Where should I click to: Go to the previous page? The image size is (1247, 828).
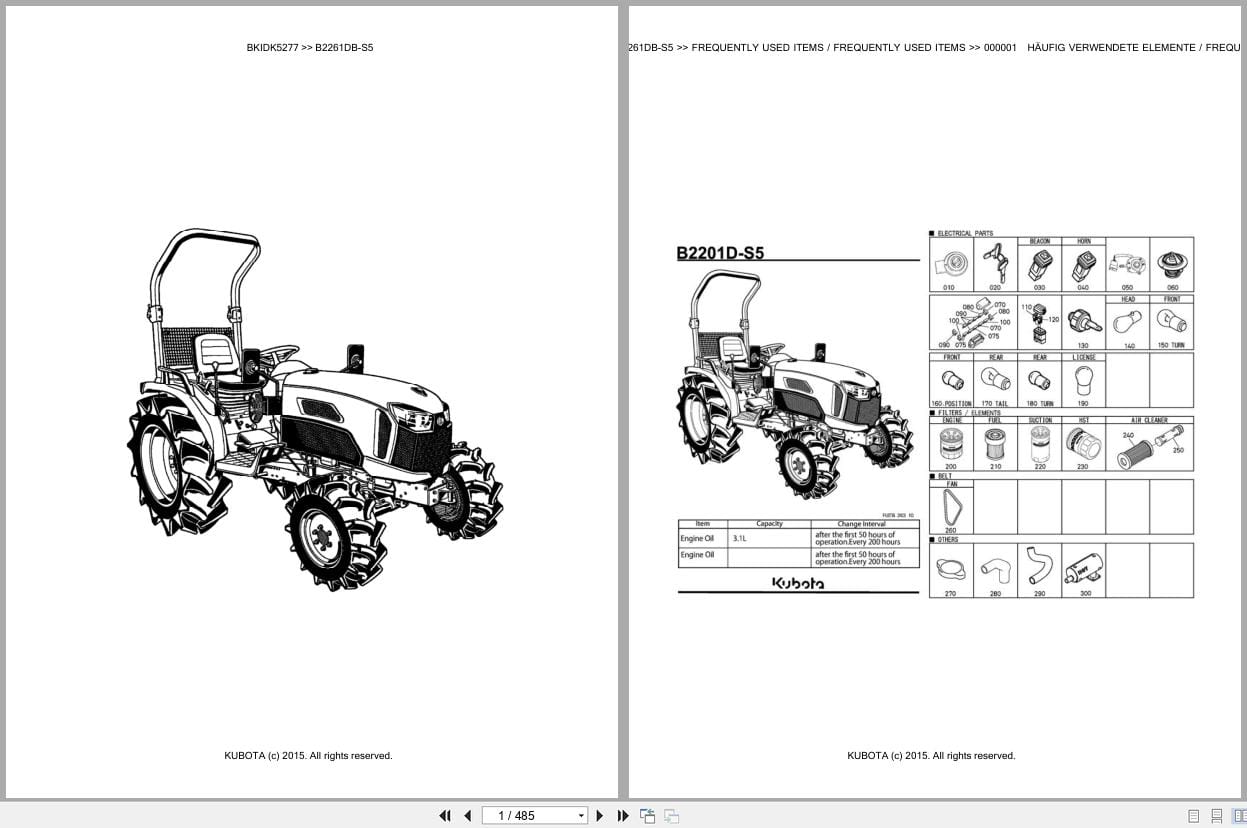pyautogui.click(x=467, y=815)
